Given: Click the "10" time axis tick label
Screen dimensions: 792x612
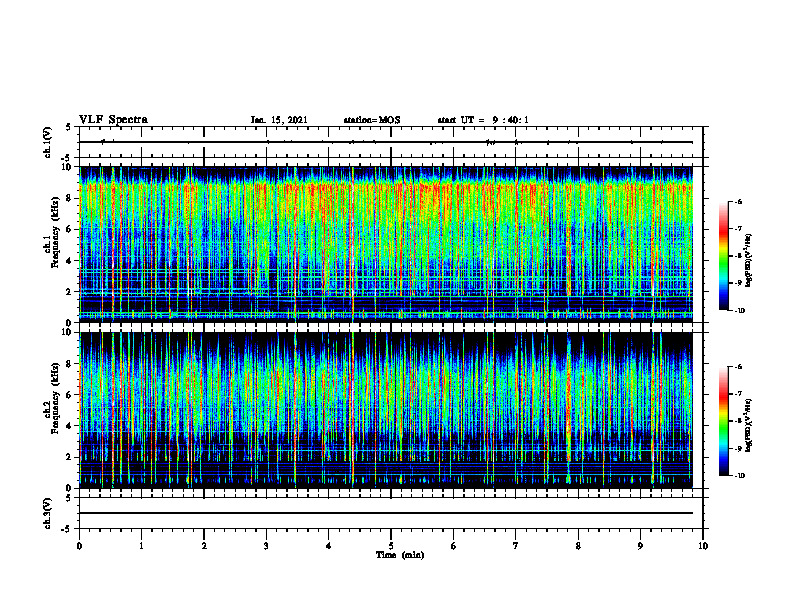Looking at the screenshot, I should pos(703,546).
